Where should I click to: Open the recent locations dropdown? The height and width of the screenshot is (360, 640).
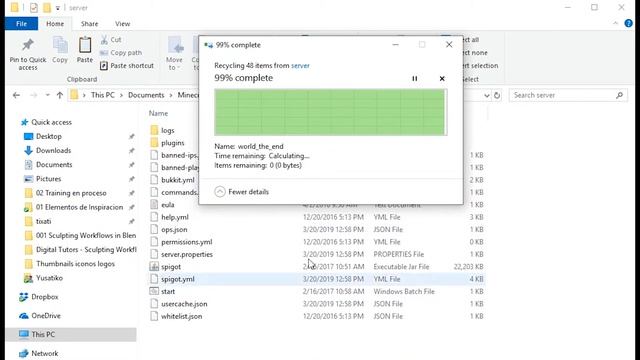click(47, 95)
